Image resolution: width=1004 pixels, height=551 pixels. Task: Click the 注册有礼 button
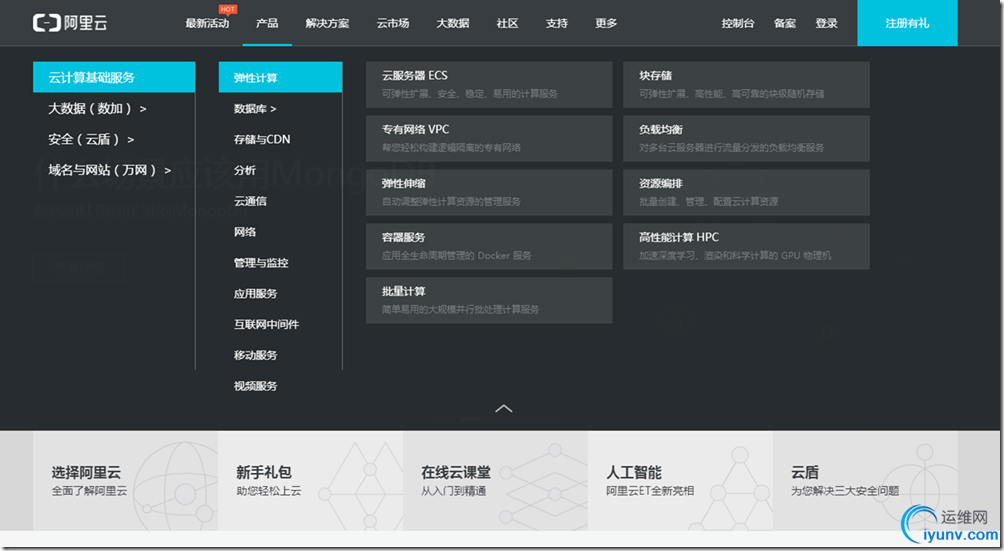click(907, 23)
